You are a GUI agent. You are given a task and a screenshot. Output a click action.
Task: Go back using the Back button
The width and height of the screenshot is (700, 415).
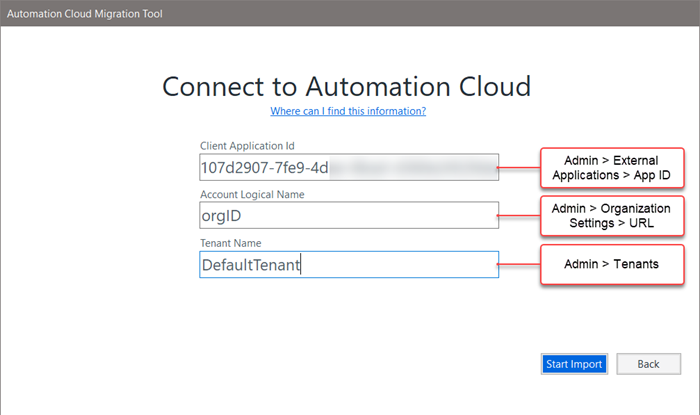click(x=649, y=364)
